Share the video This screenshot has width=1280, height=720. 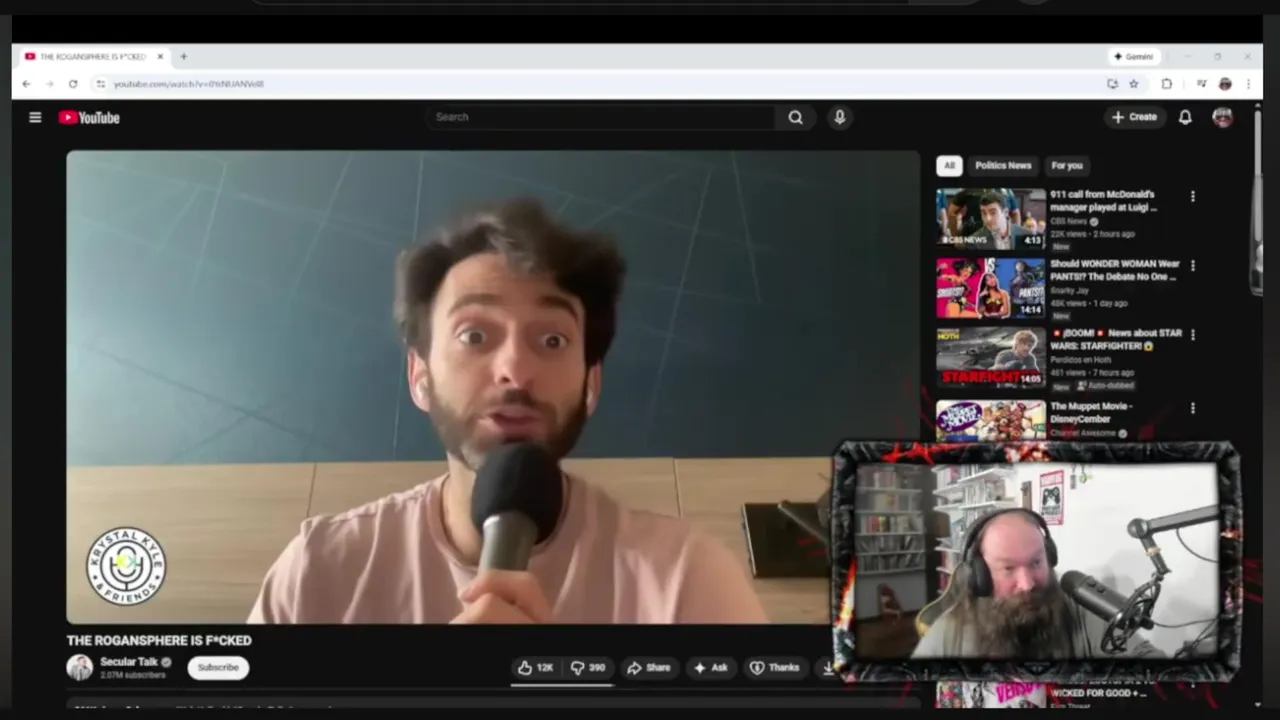[x=648, y=667]
